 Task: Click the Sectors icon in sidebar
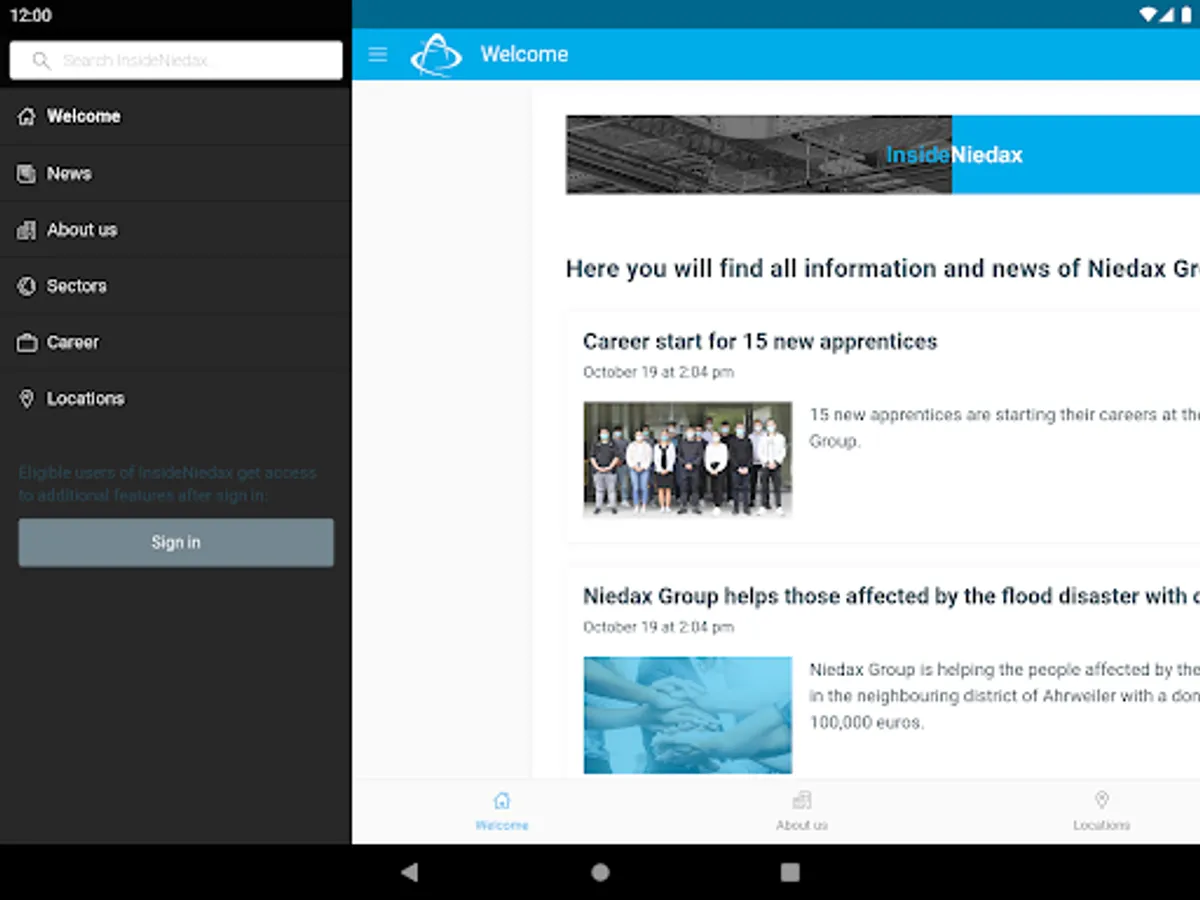27,286
